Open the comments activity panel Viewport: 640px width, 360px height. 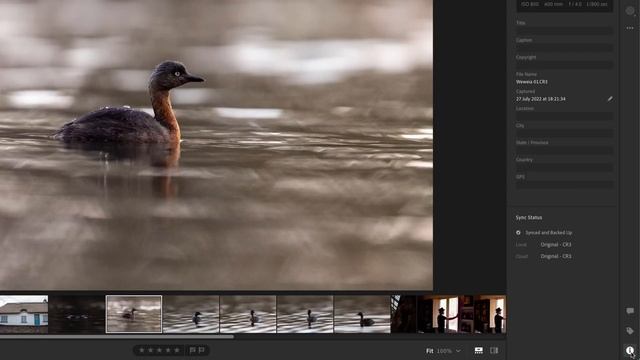630,311
